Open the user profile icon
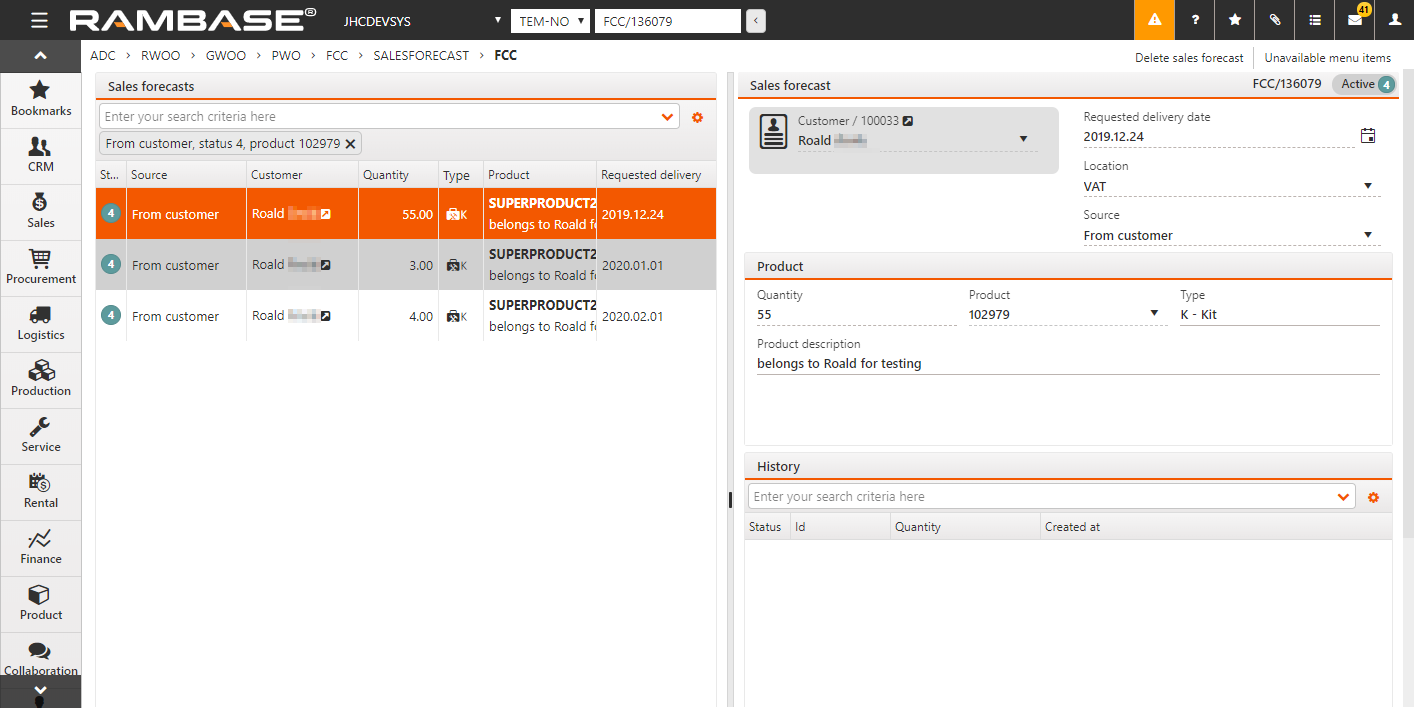The height and width of the screenshot is (708, 1414). pyautogui.click(x=1394, y=20)
